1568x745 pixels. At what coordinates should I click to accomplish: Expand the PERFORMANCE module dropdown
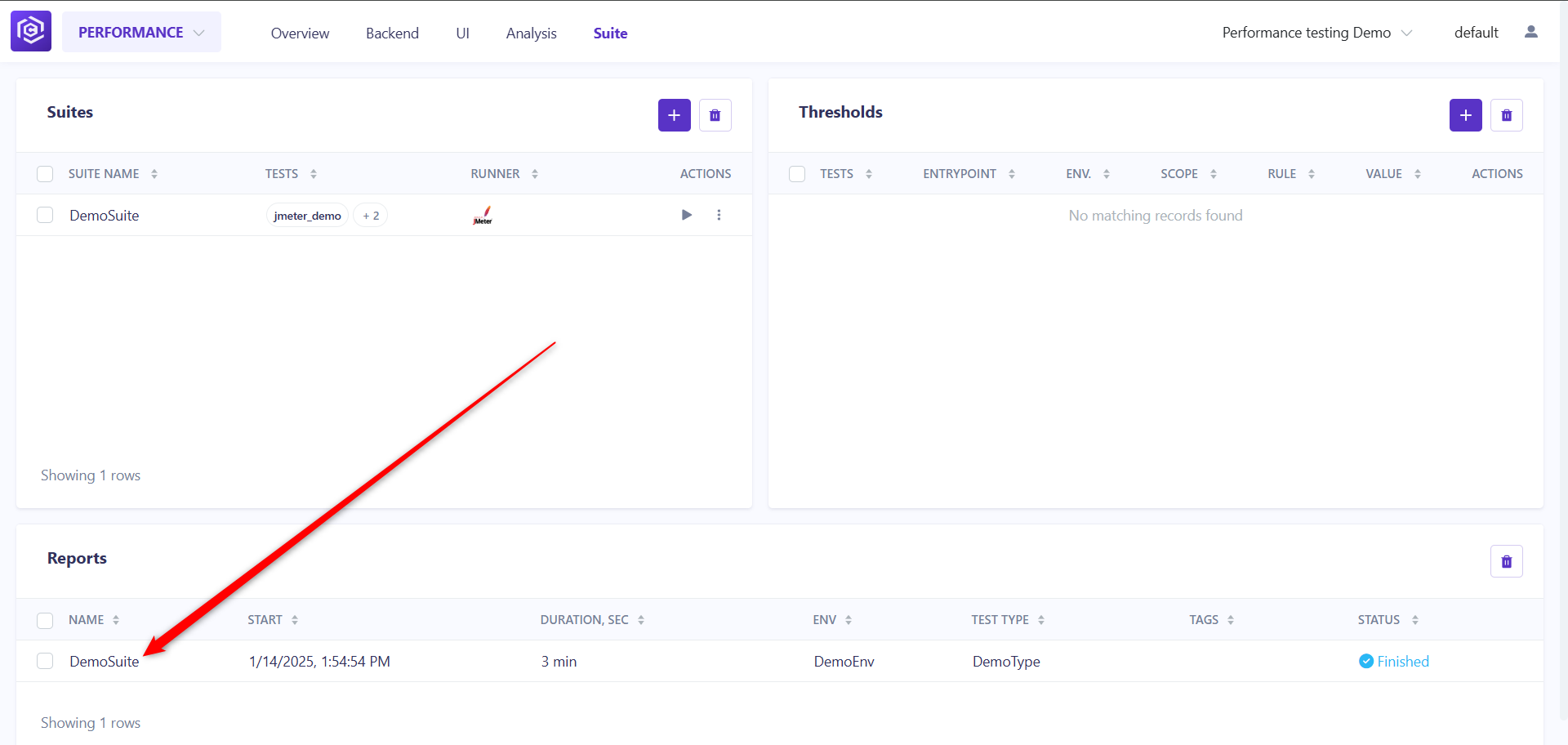[141, 32]
